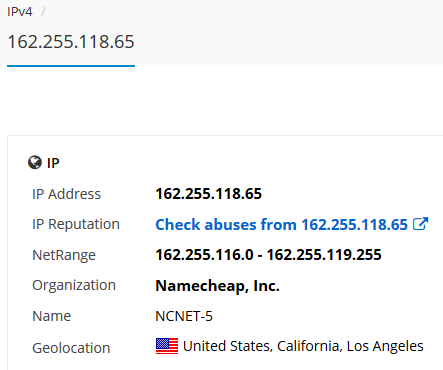The image size is (443, 370).
Task: Click the NCNET-5 network name value
Action: click(184, 316)
